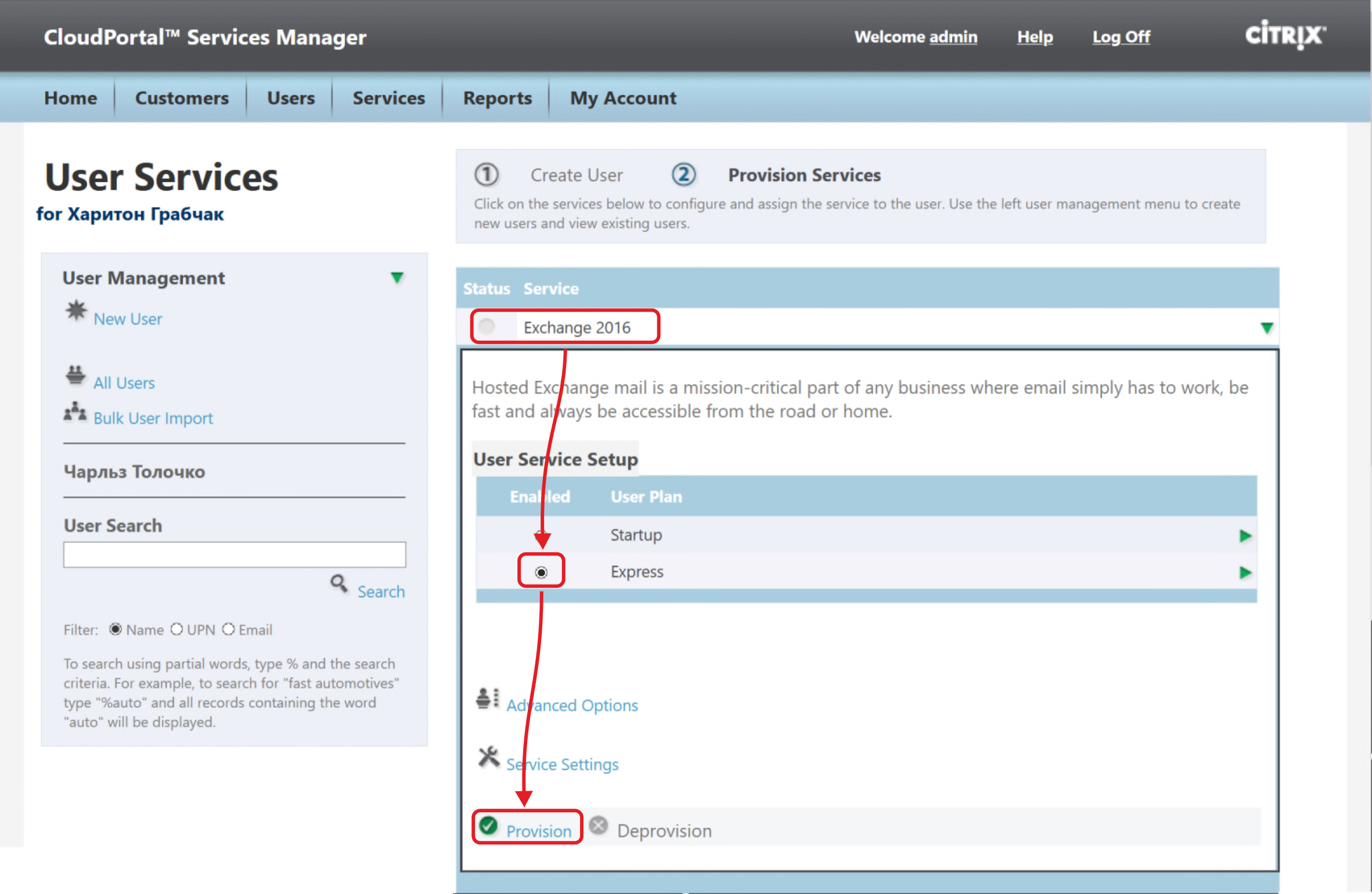Click the green Provision checkmark icon
The image size is (1372, 894).
tap(489, 825)
